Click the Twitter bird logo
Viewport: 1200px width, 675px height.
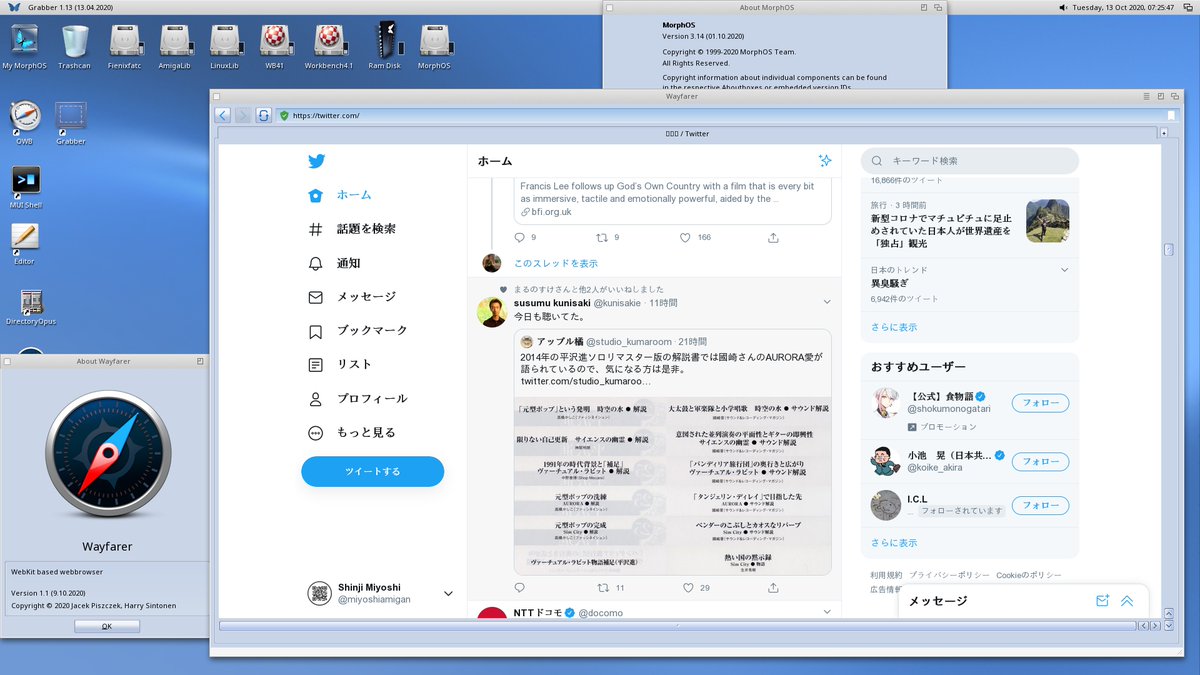click(x=316, y=161)
